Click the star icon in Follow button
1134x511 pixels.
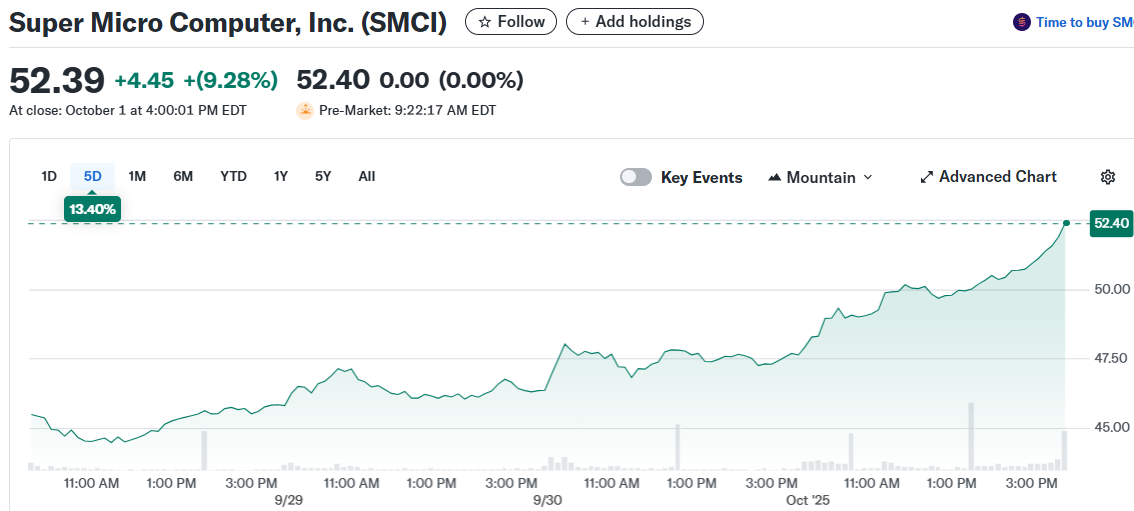(485, 22)
